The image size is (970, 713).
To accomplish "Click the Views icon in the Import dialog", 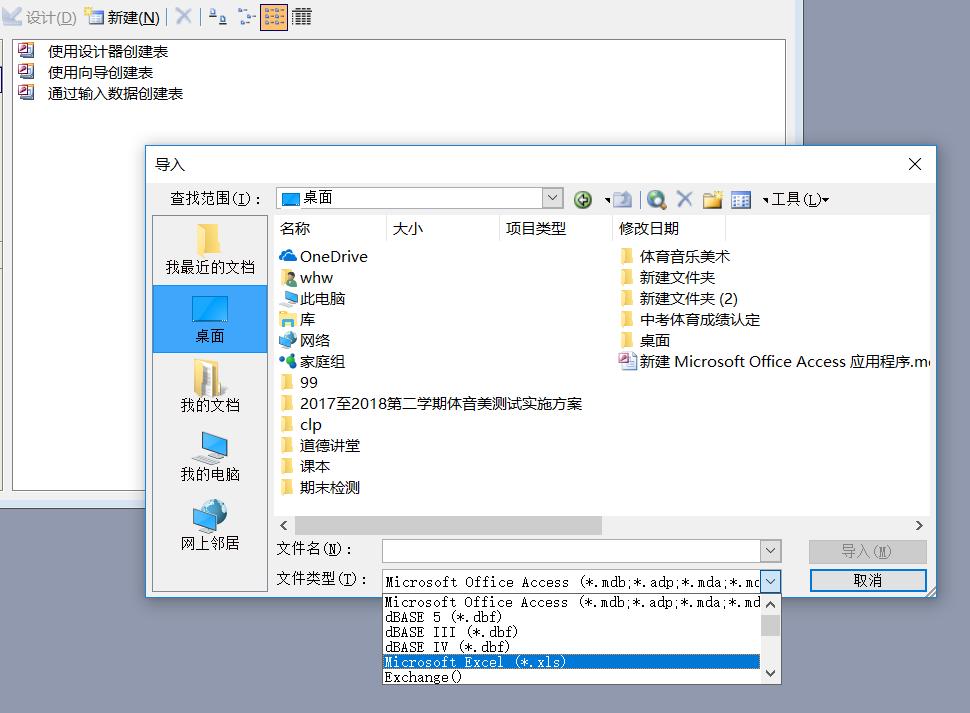I will click(x=740, y=199).
